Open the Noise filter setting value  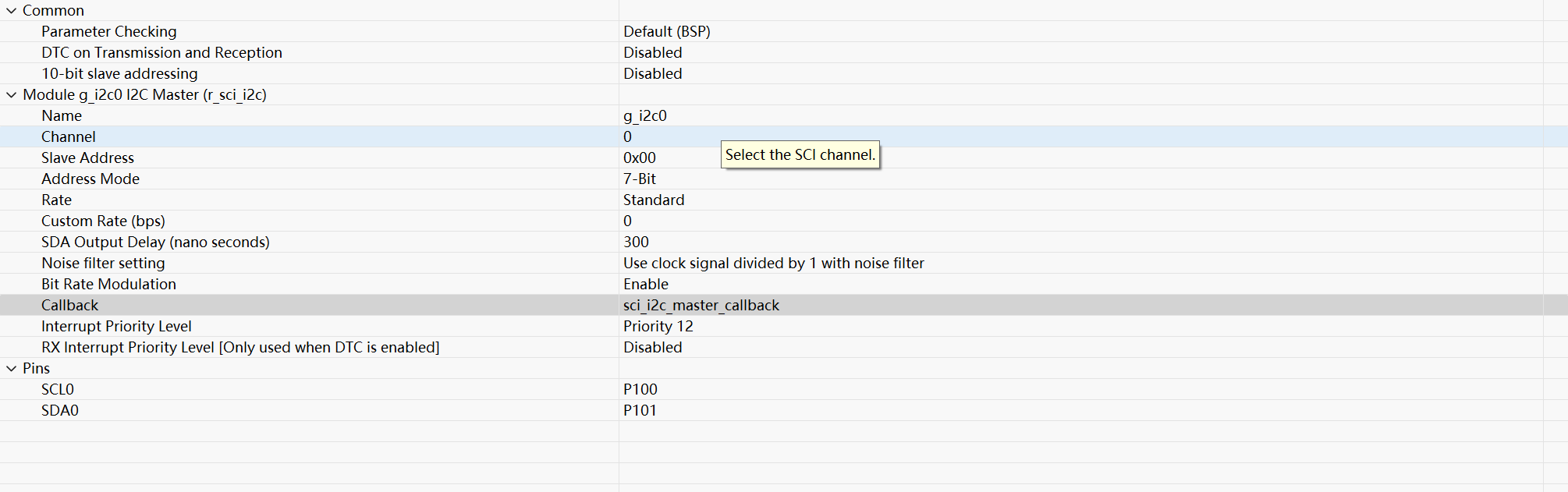coord(1080,263)
